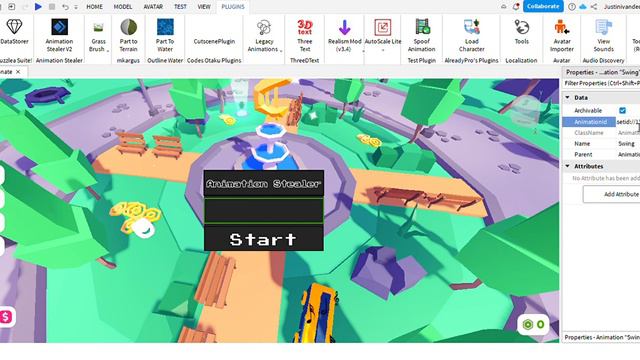The image size is (640, 360).
Task: Undo the last action
Action: (65, 7)
